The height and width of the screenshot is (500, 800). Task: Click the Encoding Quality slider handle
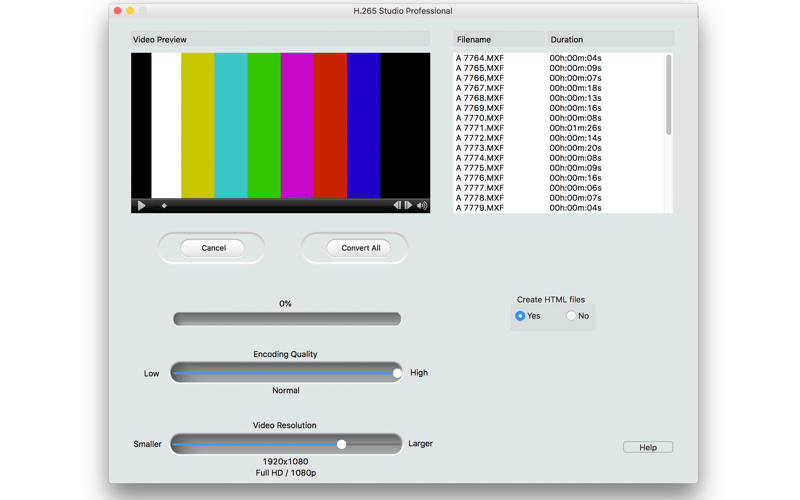pyautogui.click(x=397, y=373)
